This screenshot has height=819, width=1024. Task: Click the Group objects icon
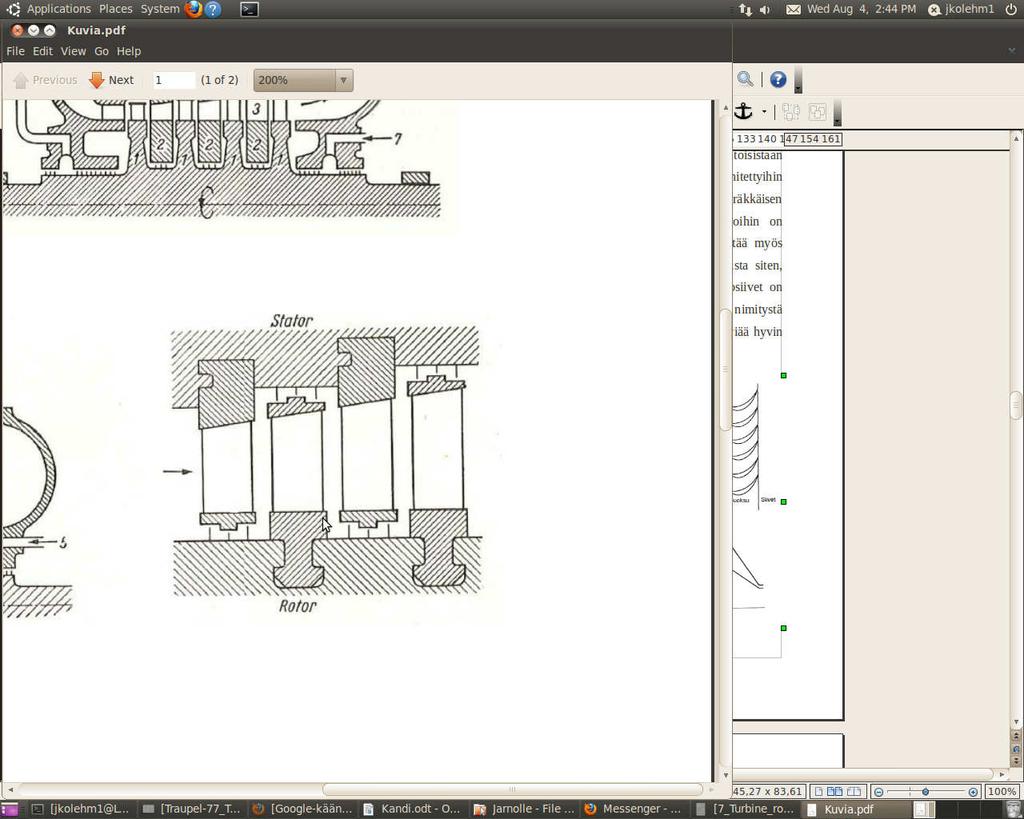(x=791, y=112)
